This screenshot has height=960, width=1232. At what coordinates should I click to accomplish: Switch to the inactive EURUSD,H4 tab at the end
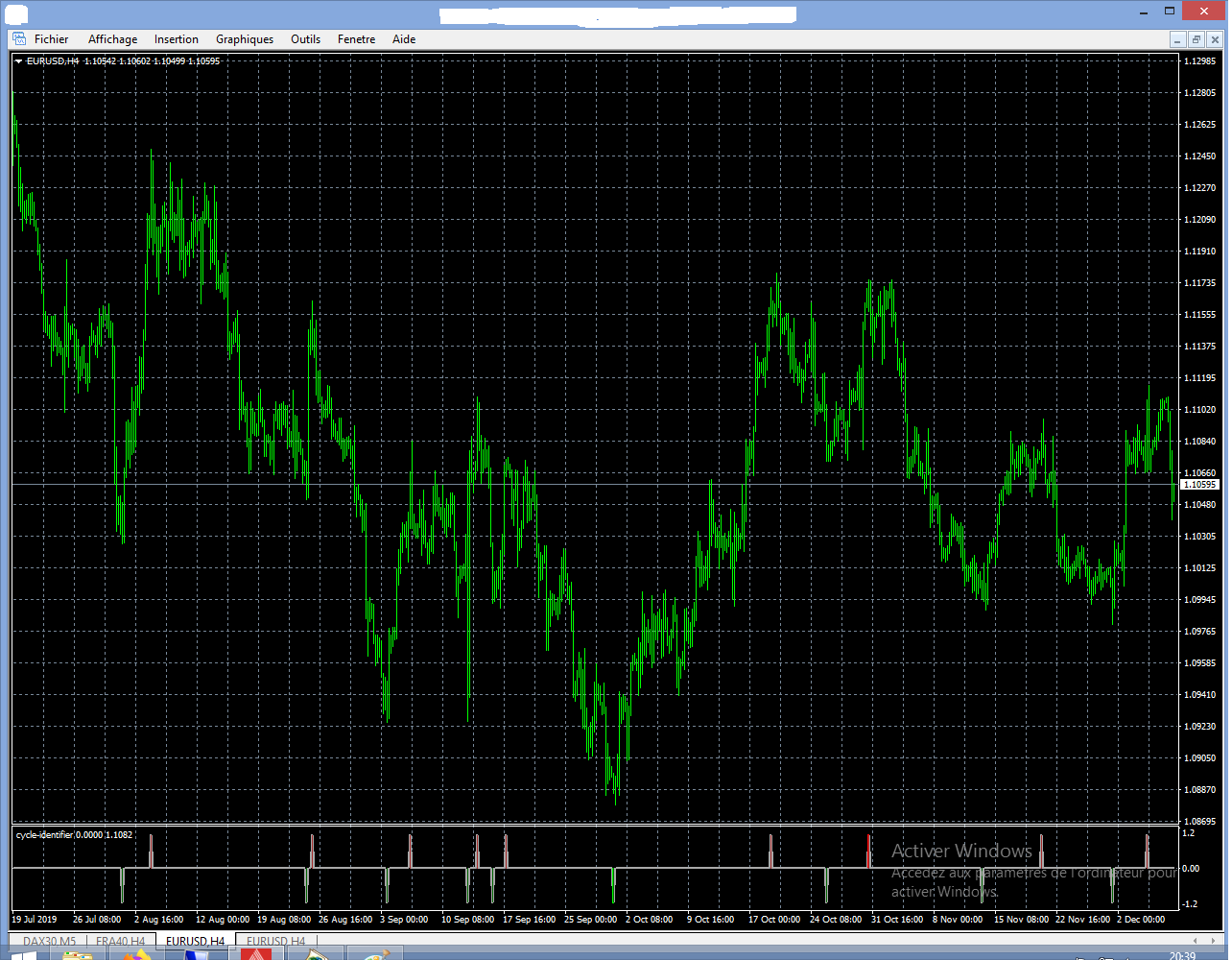tap(275, 941)
